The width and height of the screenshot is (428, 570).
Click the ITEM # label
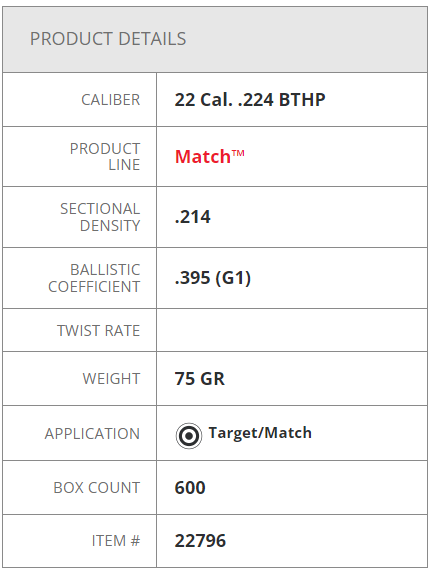[x=116, y=541]
